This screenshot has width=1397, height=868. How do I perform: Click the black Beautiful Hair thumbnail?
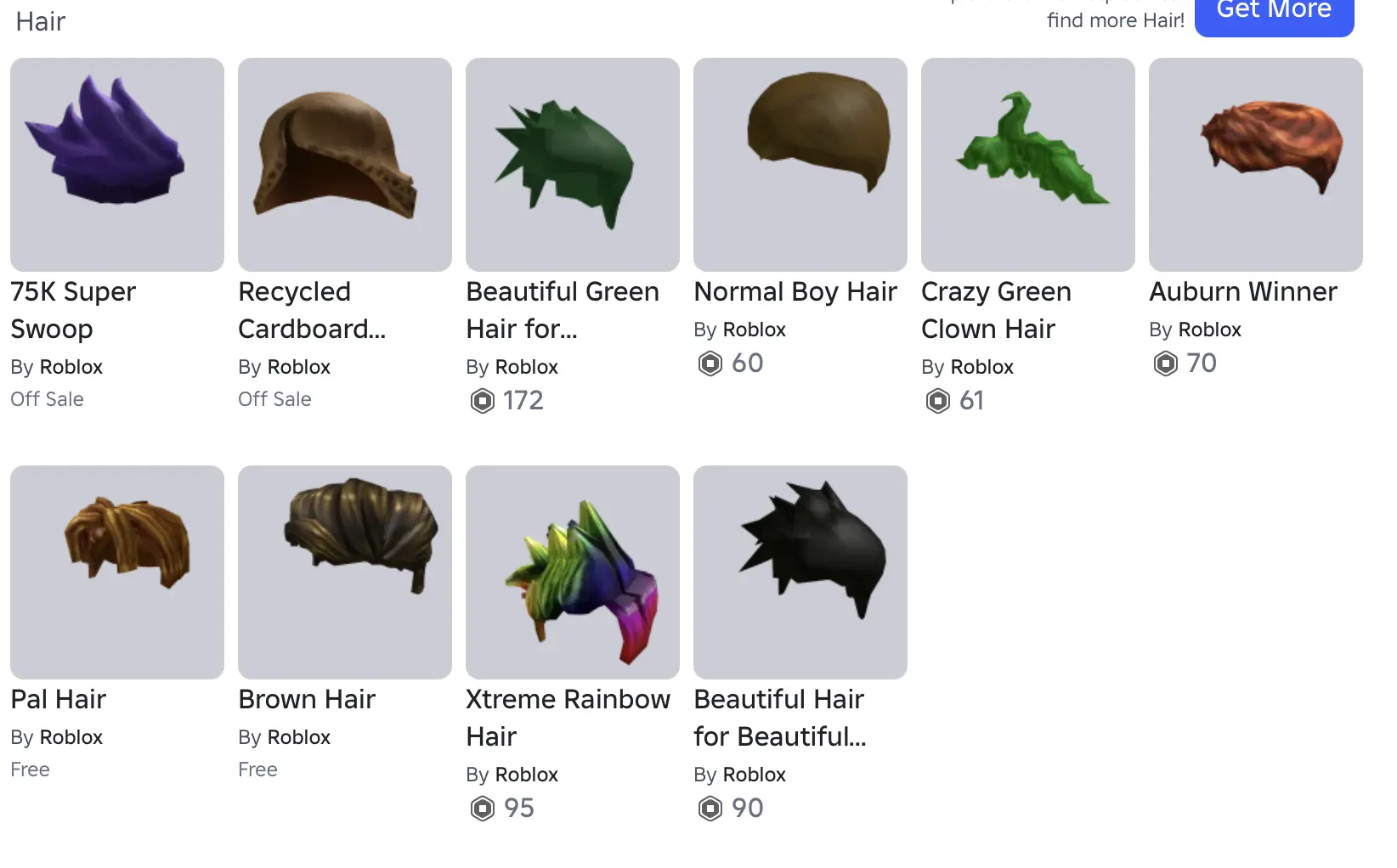tap(800, 572)
